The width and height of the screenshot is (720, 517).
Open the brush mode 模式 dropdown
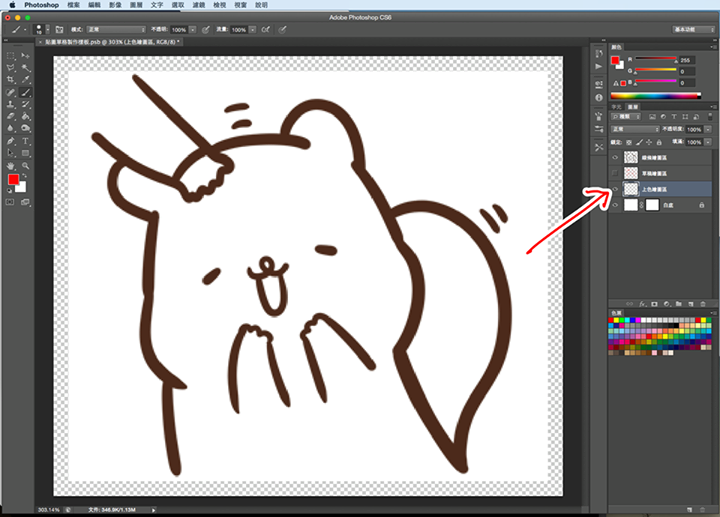(117, 29)
